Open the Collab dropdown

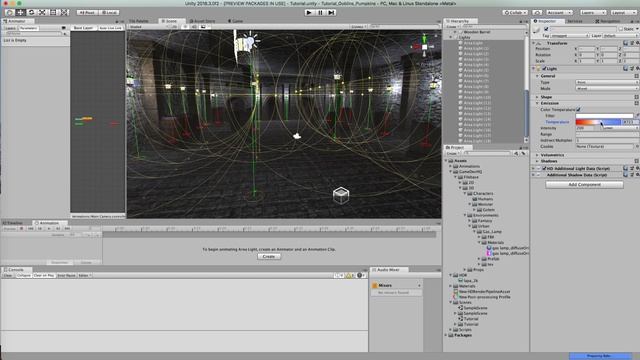(515, 13)
